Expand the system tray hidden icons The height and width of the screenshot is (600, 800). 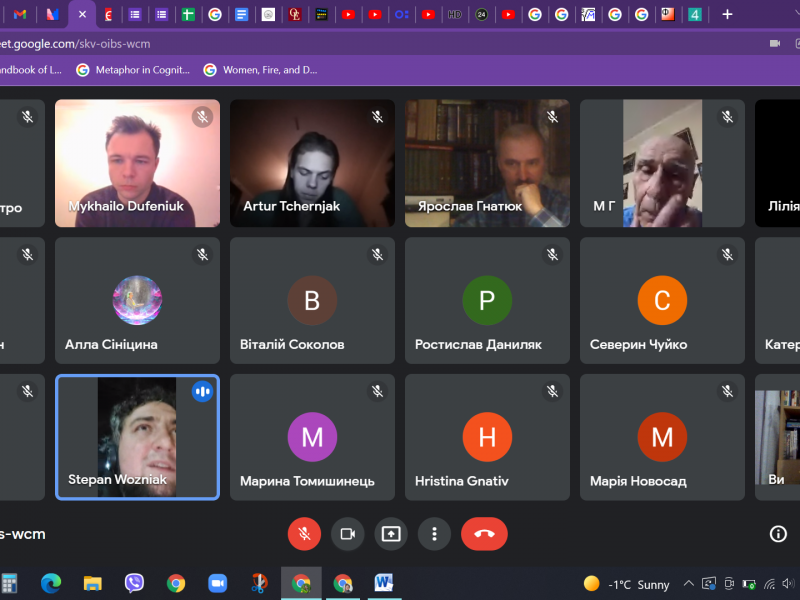(x=688, y=584)
